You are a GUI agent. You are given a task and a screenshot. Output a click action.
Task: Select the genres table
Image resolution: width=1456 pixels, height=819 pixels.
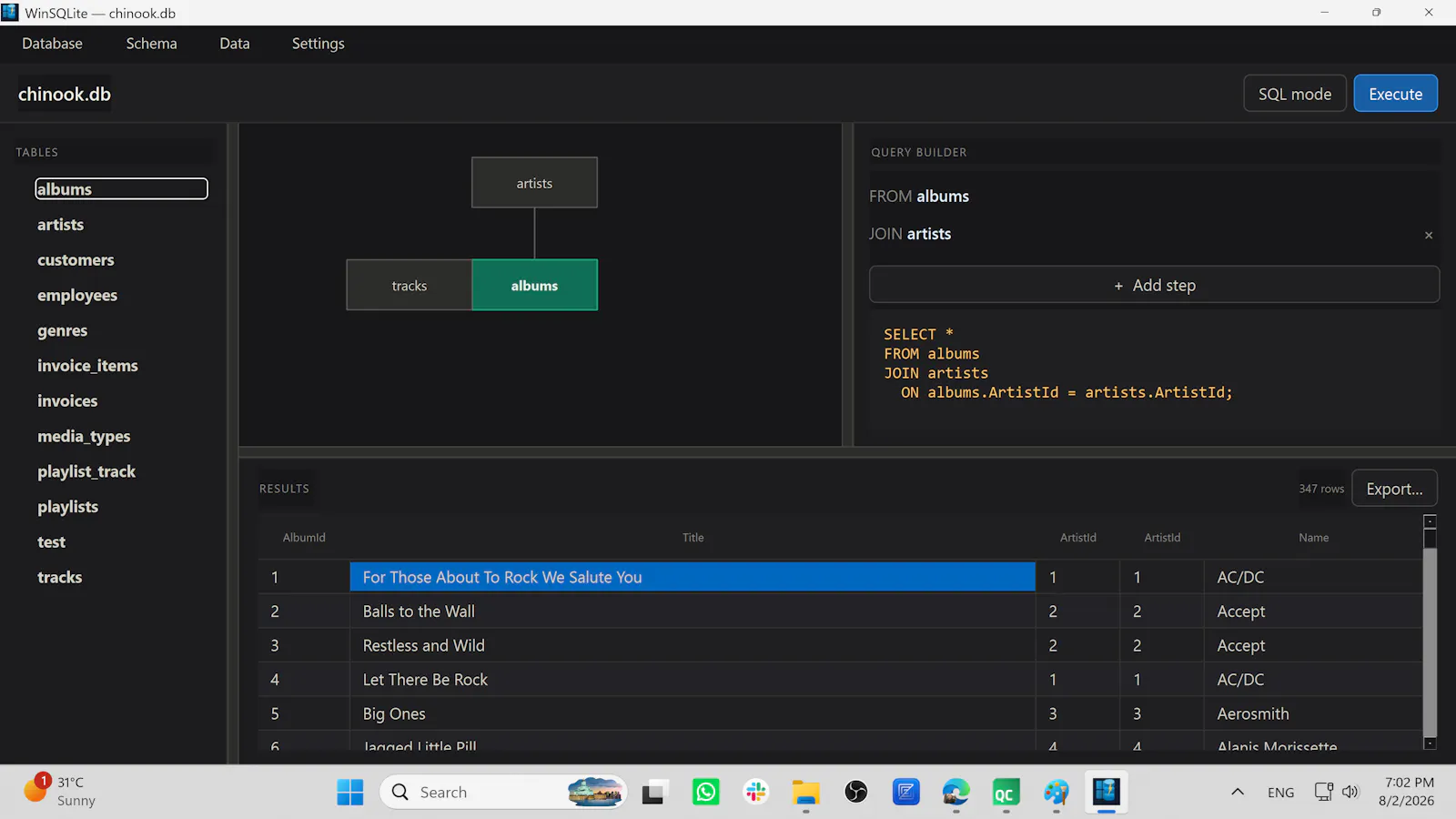click(63, 330)
